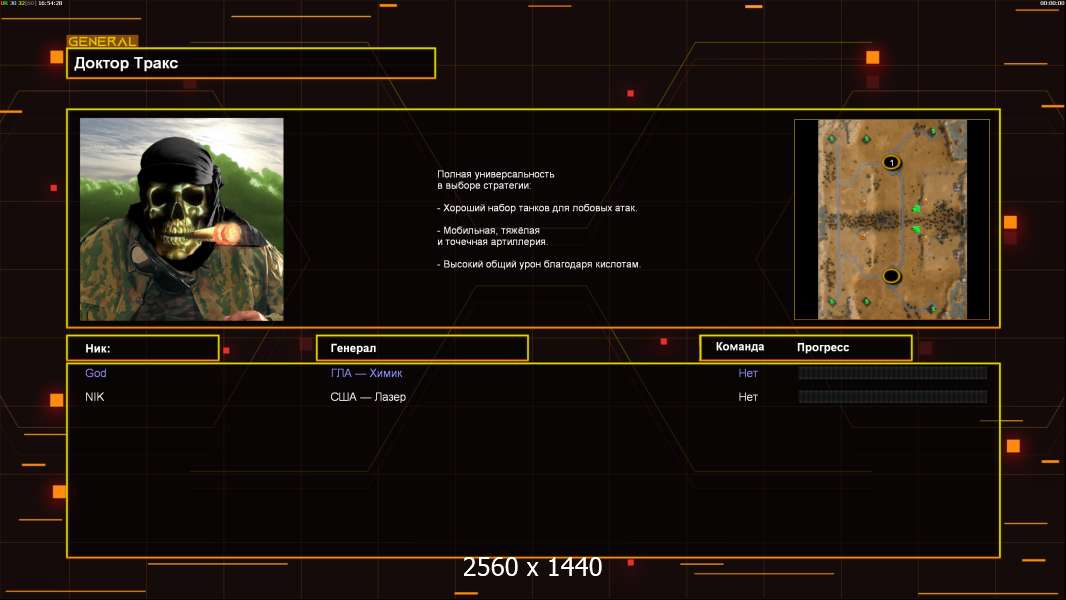The image size is (1066, 600).
Task: Click NIK's team value Нет
Action: 748,397
